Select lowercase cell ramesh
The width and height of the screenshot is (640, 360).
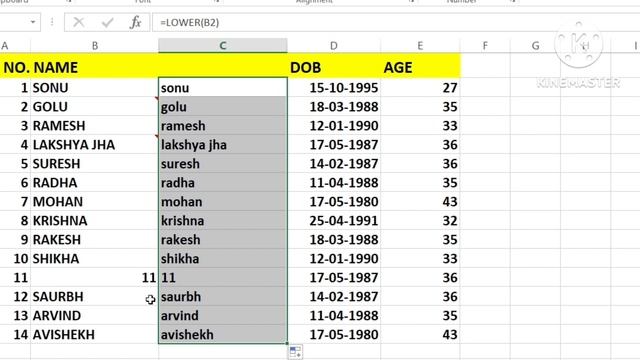pyautogui.click(x=223, y=125)
